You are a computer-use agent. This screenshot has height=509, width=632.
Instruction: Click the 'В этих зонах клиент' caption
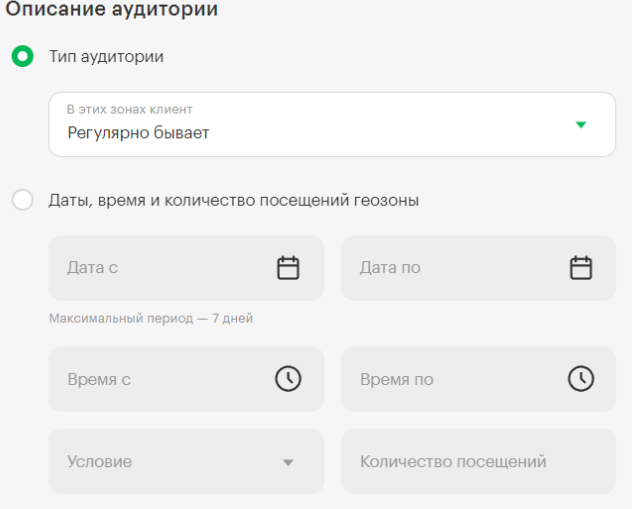pyautogui.click(x=129, y=109)
